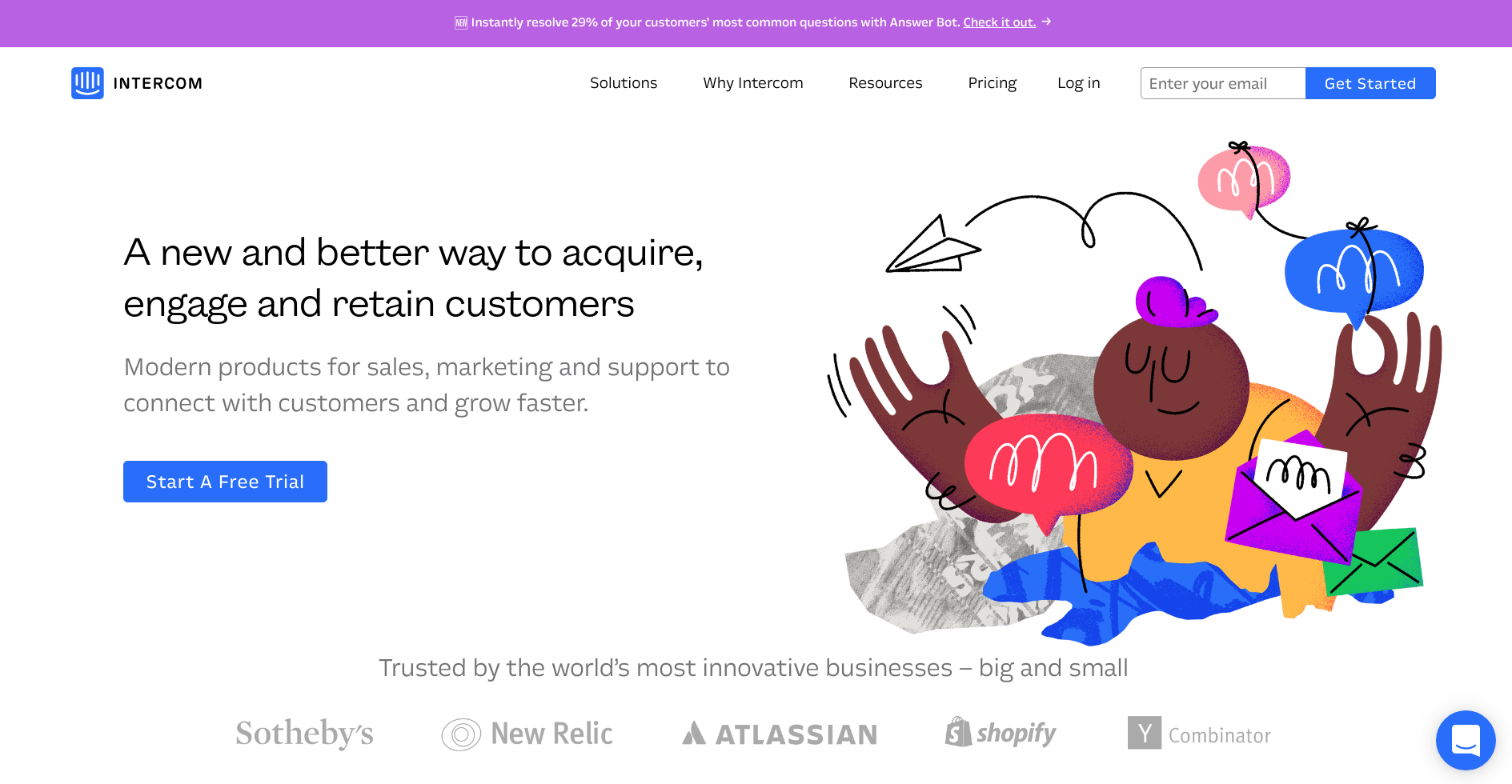Click the Y Combinator Y logo
This screenshot has width=1512, height=784.
pos(1145,733)
